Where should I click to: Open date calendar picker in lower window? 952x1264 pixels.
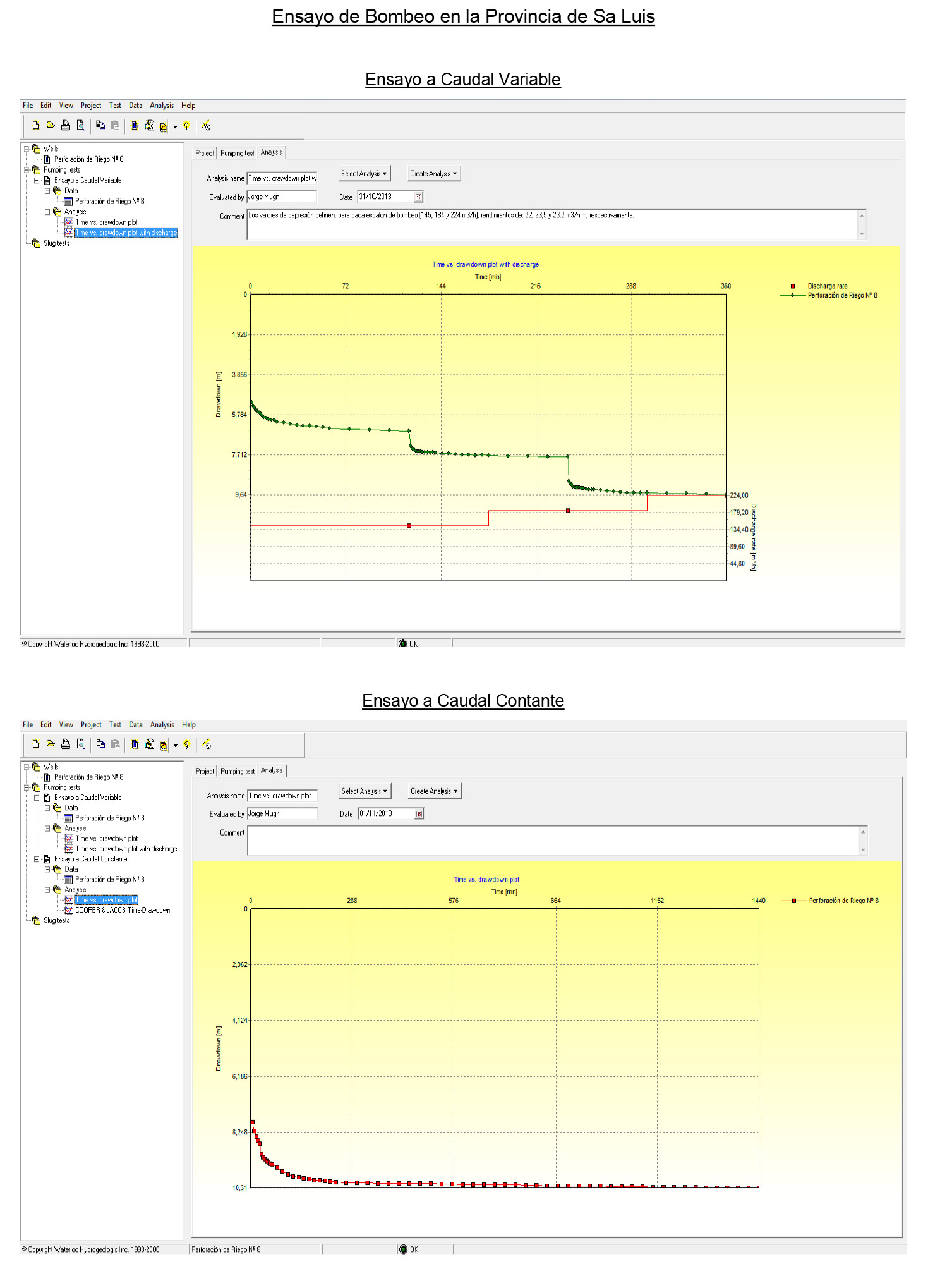[x=419, y=814]
